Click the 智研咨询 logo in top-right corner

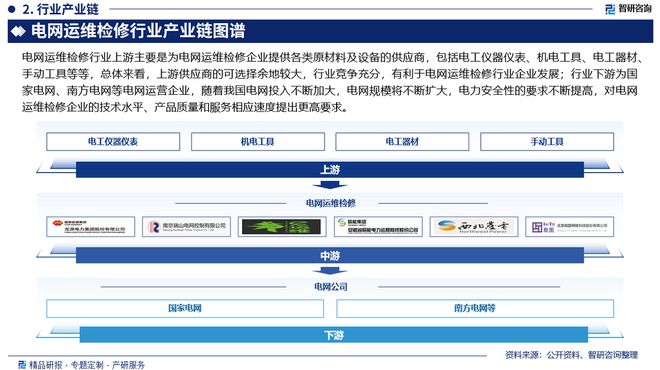[x=628, y=9]
